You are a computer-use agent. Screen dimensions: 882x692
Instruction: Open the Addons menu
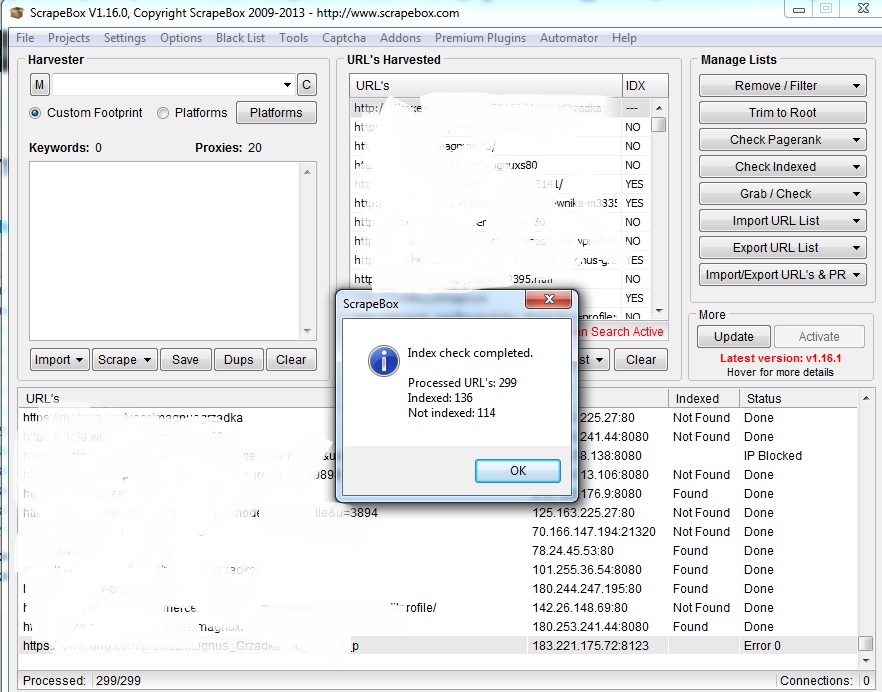(400, 38)
